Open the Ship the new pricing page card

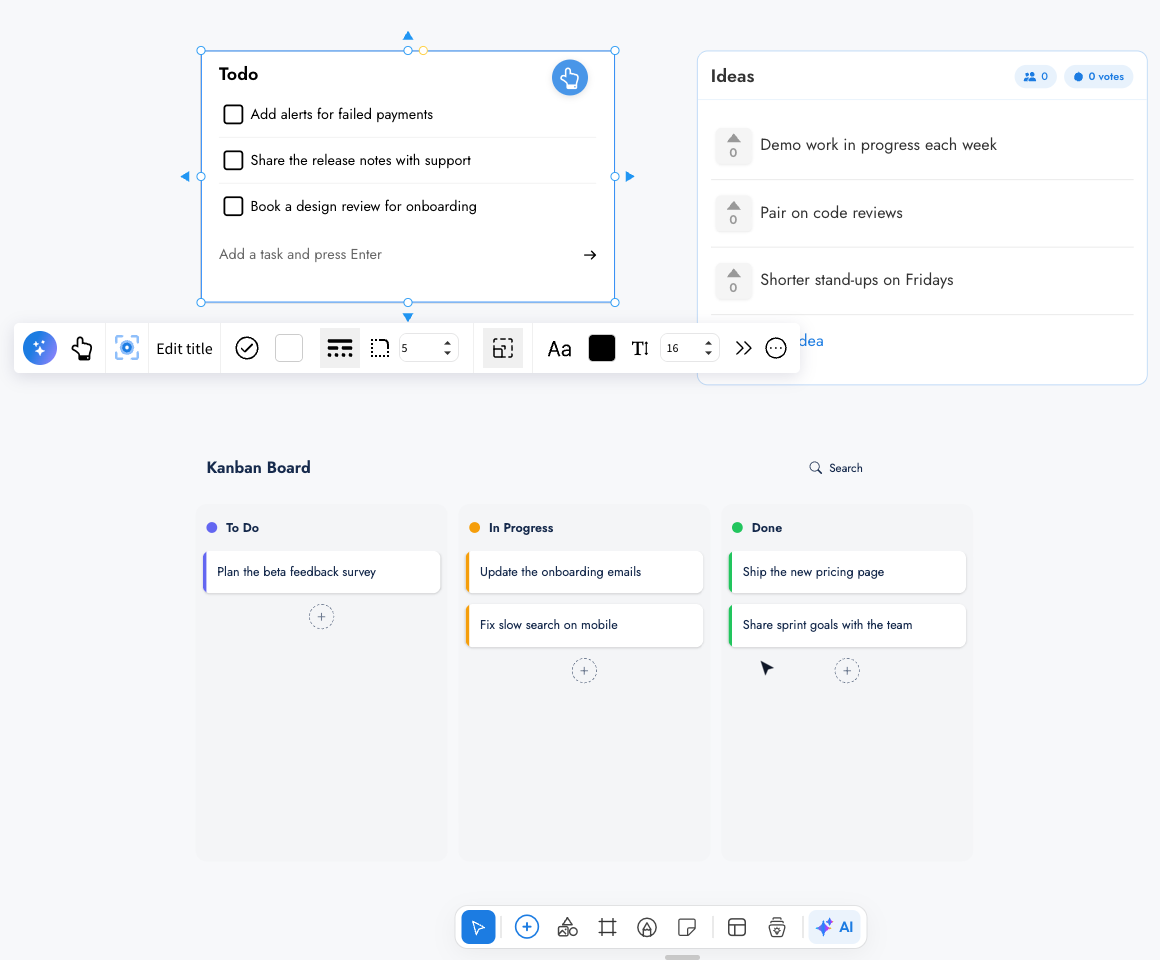tap(847, 572)
